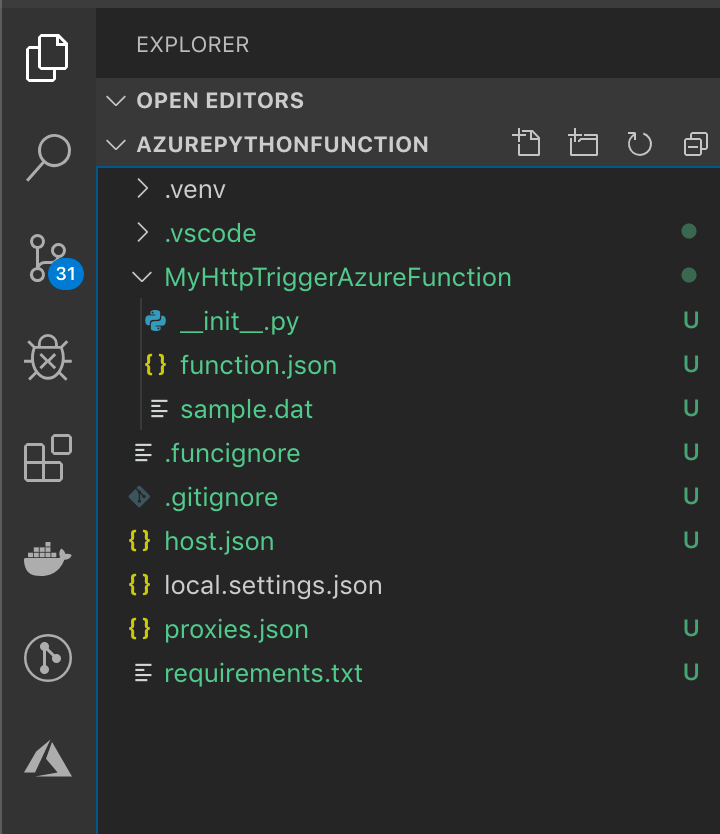Open the Extensions view
The width and height of the screenshot is (720, 834).
47,459
